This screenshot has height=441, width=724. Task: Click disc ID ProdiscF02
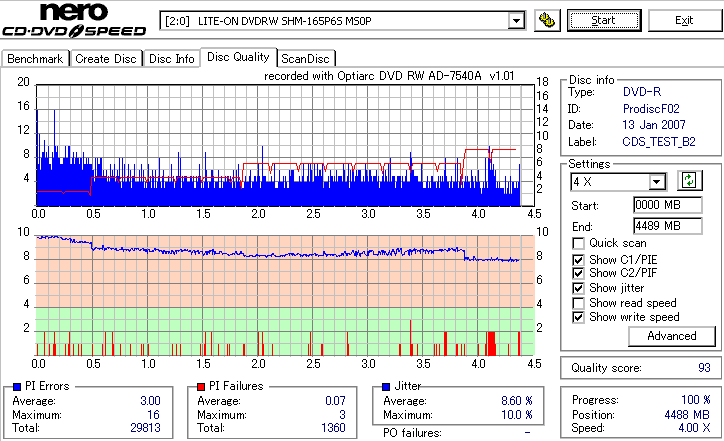[651, 109]
